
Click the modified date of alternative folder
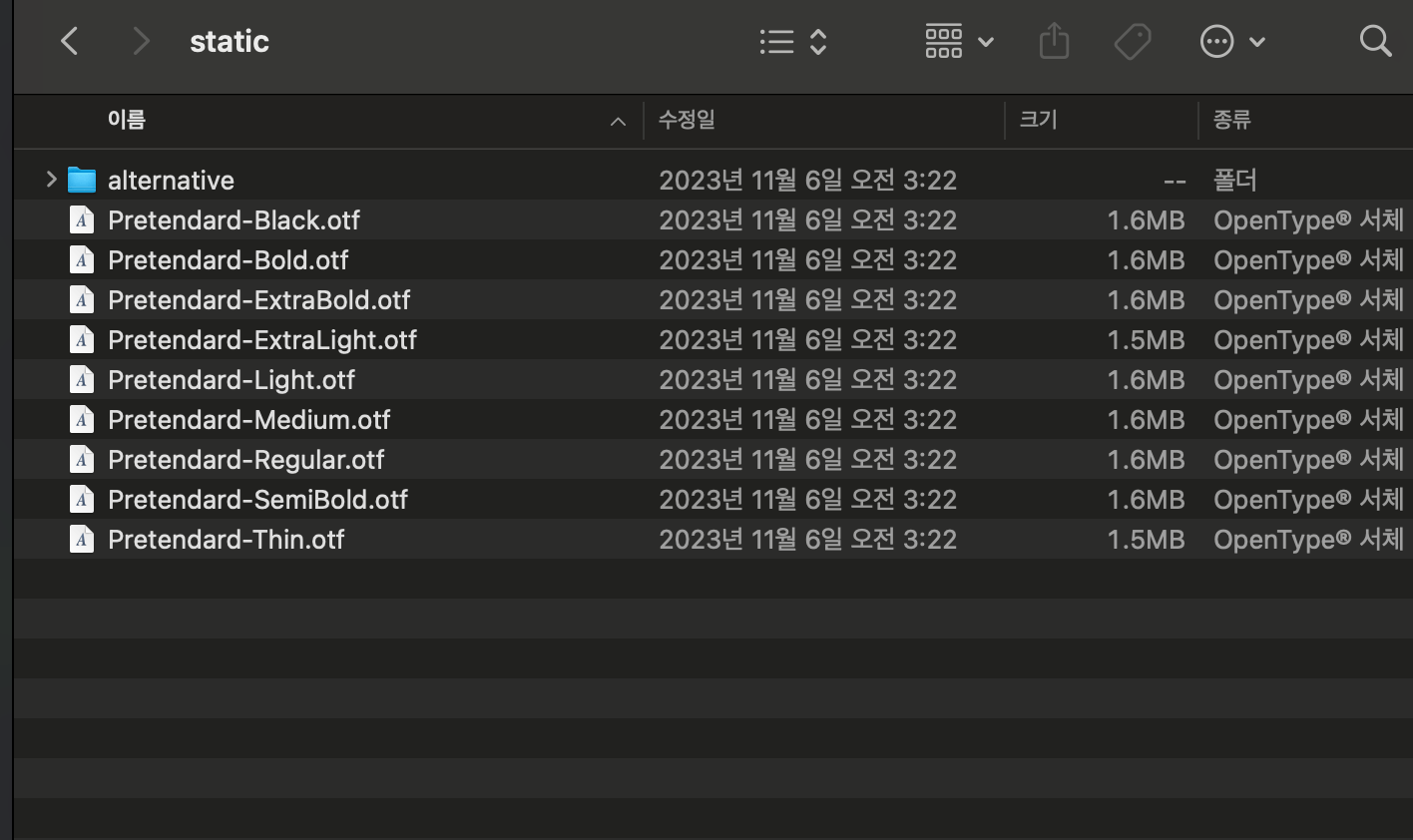[807, 181]
